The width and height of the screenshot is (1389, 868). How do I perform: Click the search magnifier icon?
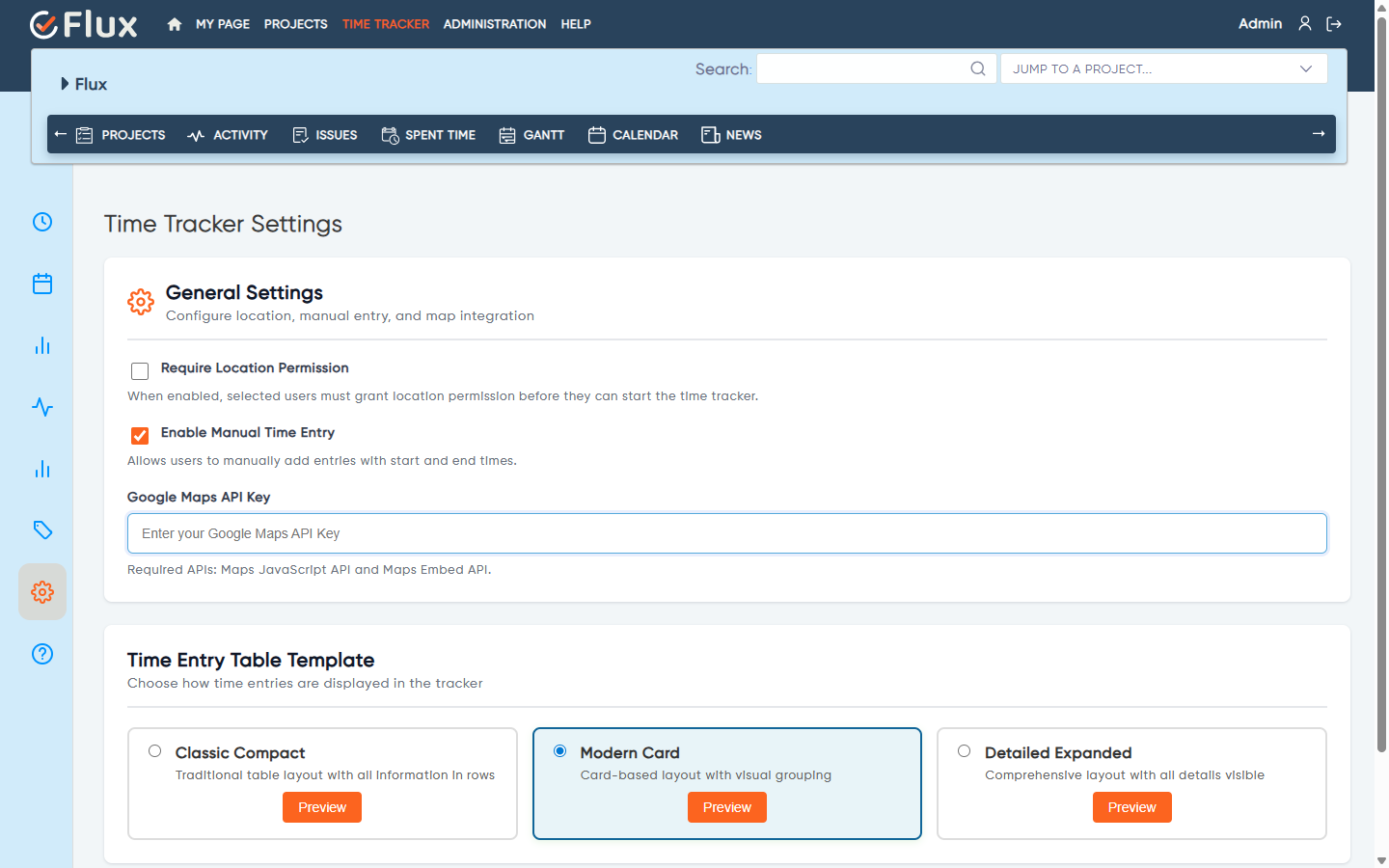[978, 68]
